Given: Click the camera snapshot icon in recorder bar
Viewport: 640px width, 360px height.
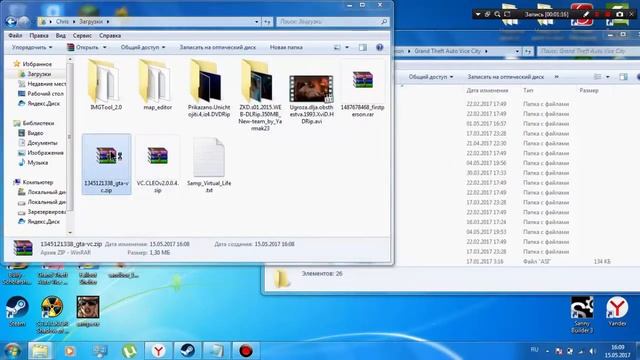Looking at the screenshot, I should coord(620,14).
